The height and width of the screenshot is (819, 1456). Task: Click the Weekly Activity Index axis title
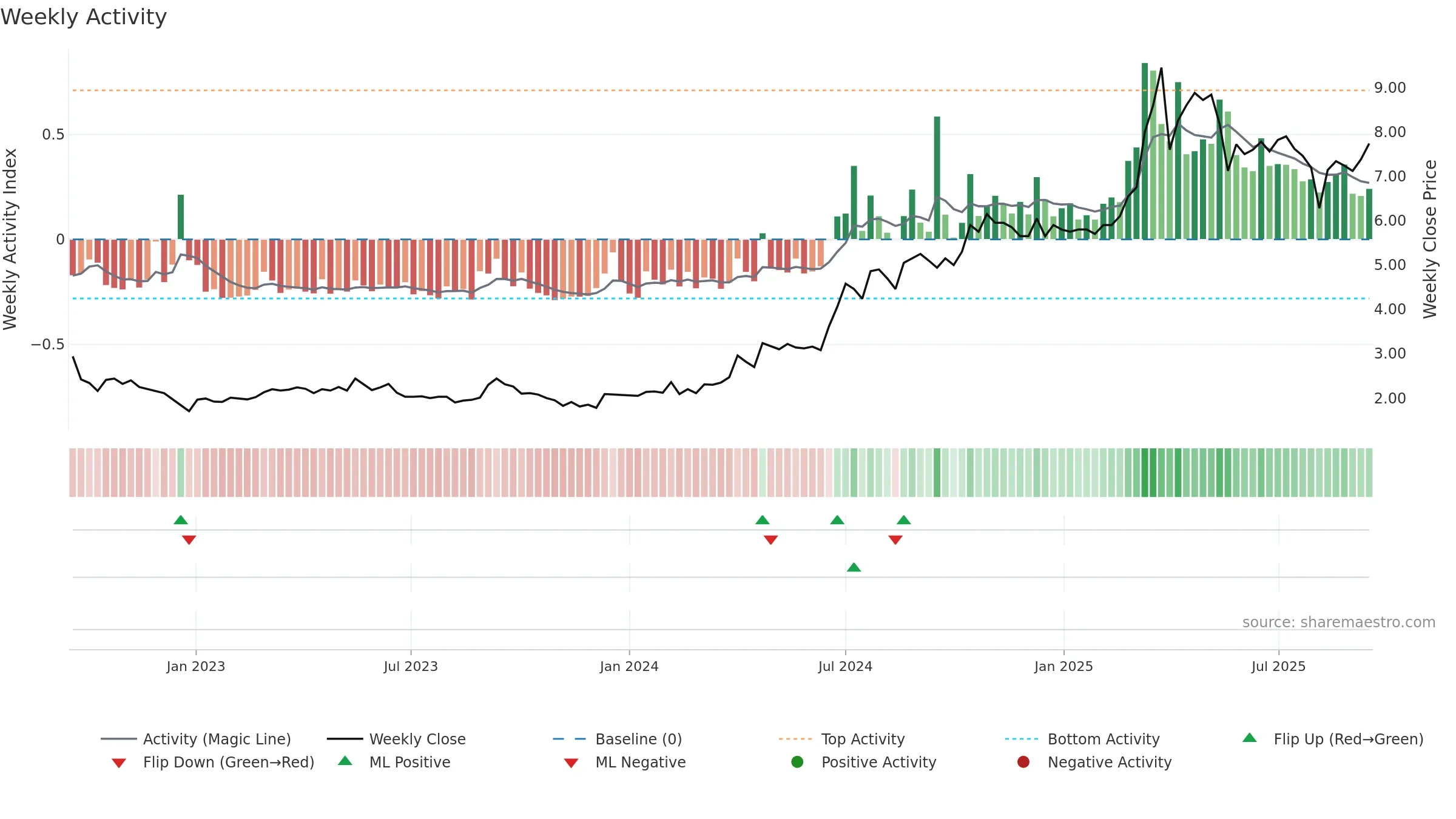[10, 239]
